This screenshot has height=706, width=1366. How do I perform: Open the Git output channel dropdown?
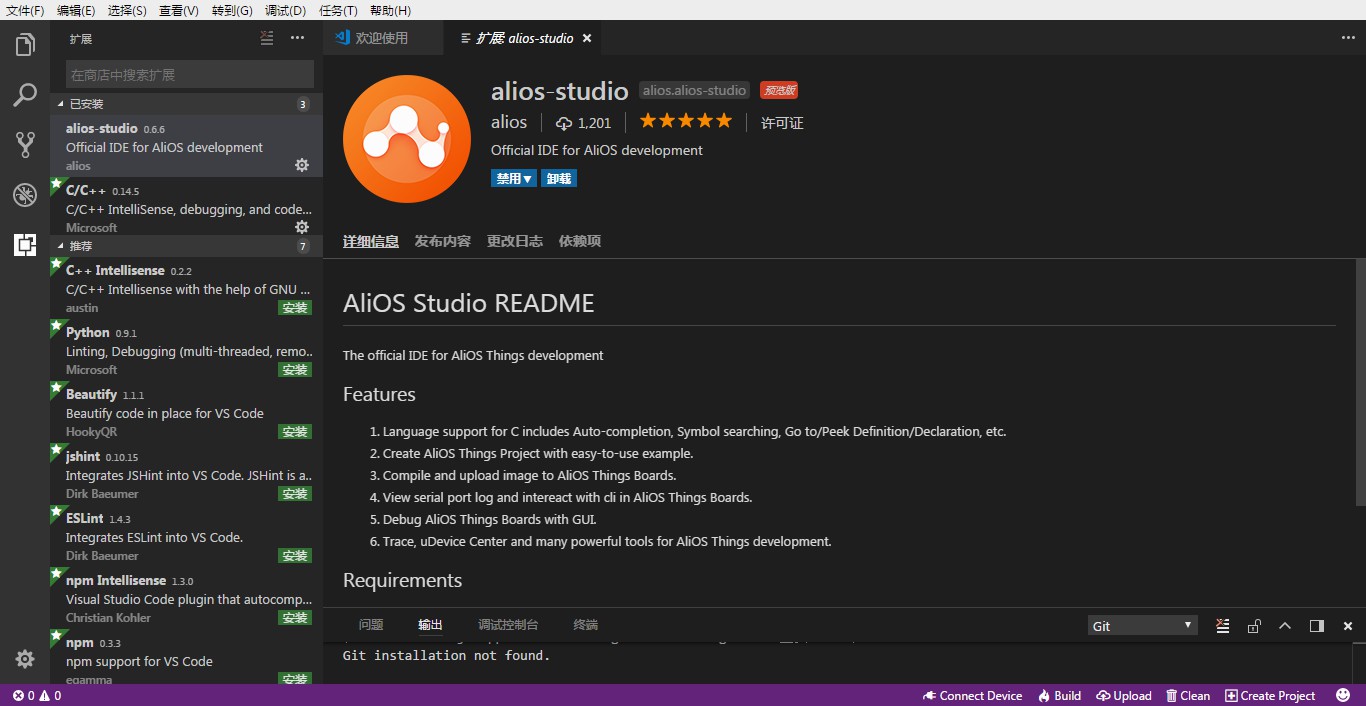(x=1143, y=626)
